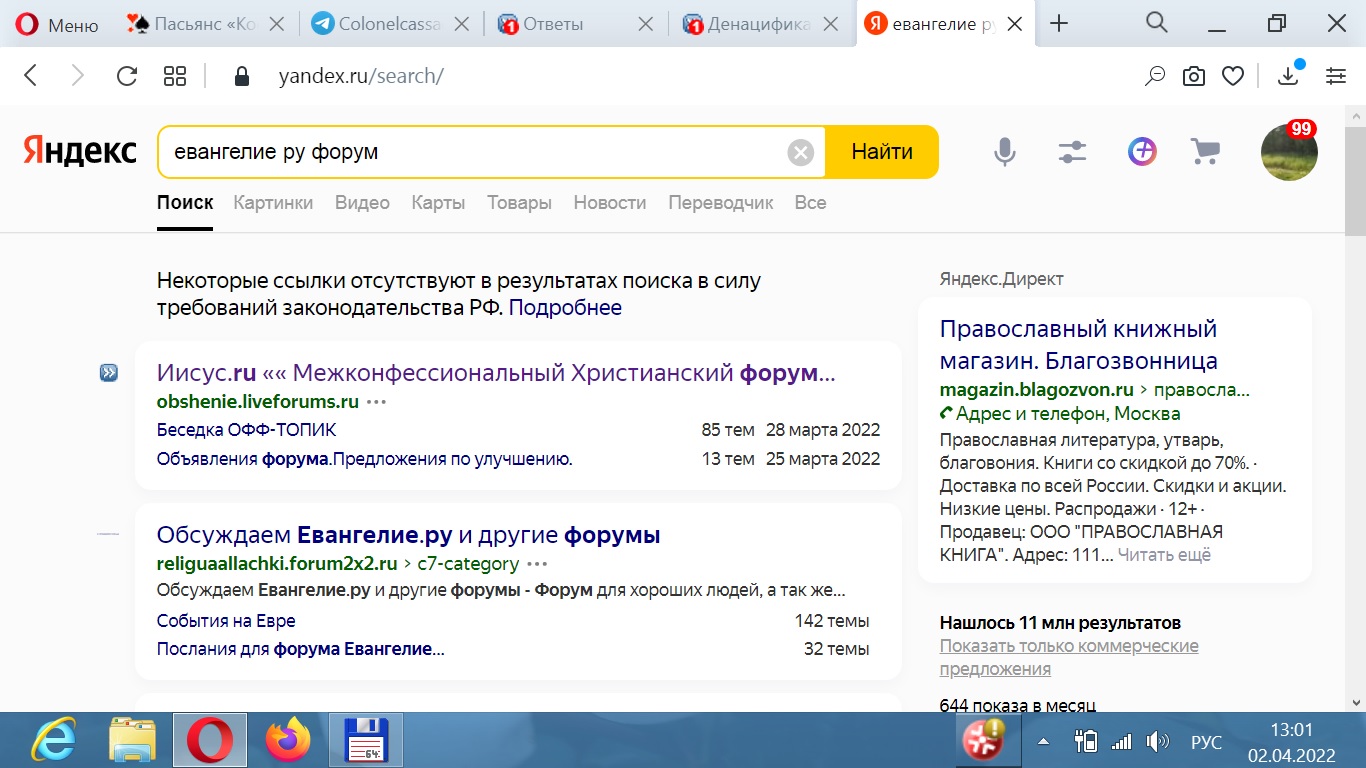The image size is (1366, 768).
Task: Launch Internet Explorer from taskbar
Action: pos(53,741)
